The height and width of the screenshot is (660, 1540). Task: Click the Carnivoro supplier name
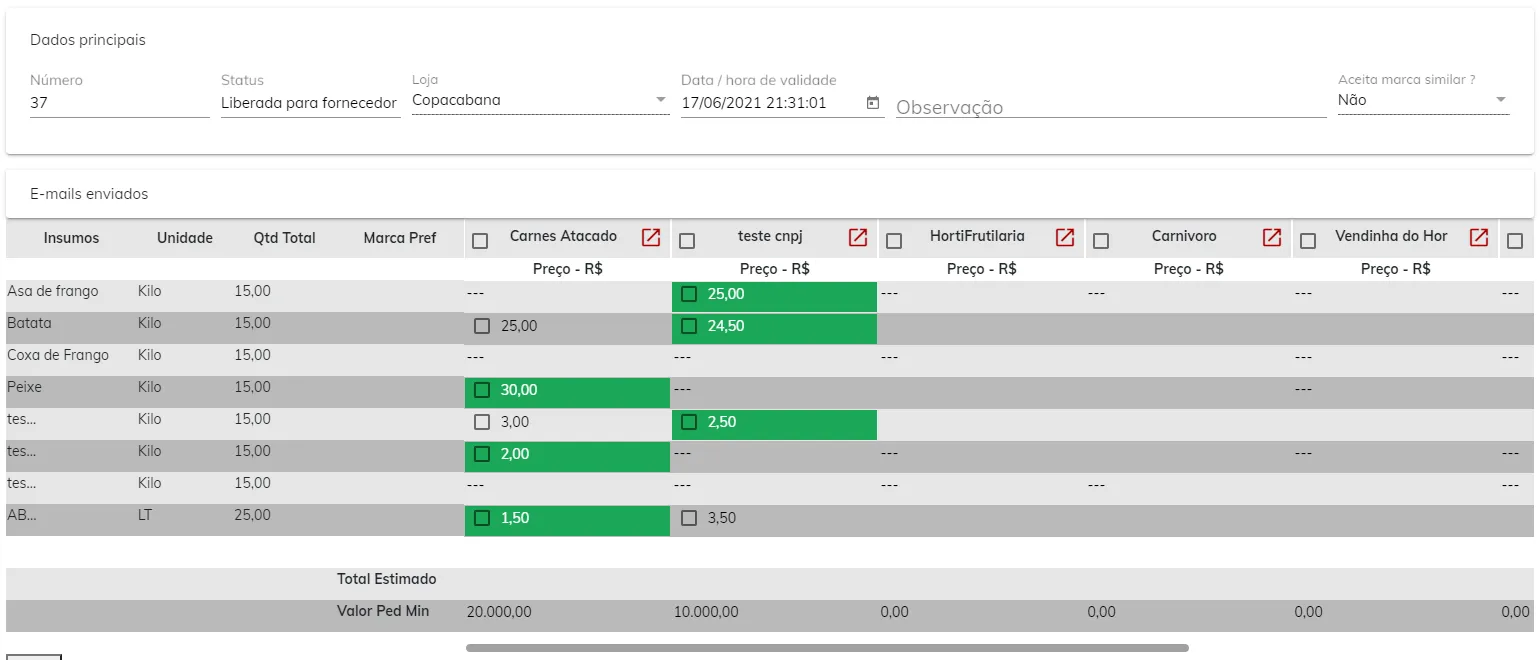coord(1184,236)
